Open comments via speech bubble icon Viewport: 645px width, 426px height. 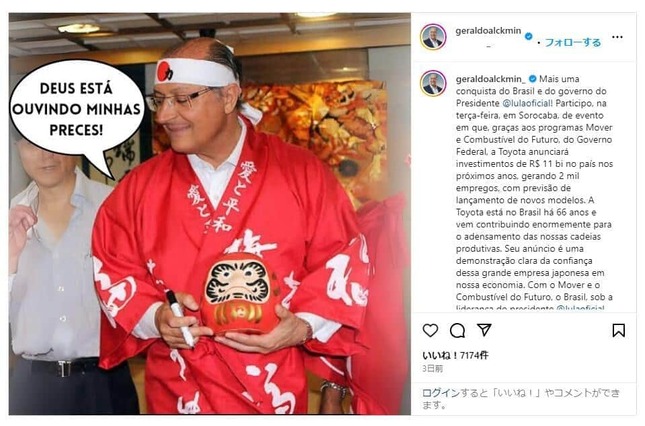click(x=457, y=330)
